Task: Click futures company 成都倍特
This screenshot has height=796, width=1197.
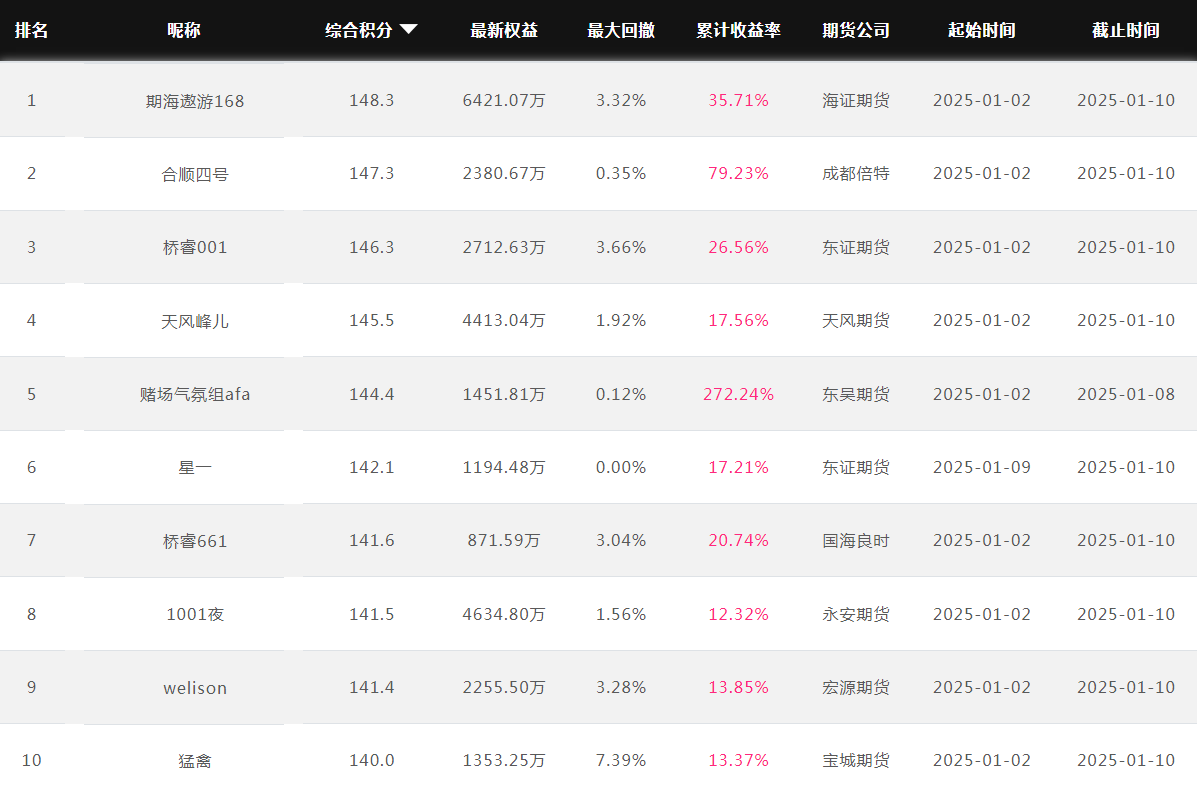Action: [856, 174]
